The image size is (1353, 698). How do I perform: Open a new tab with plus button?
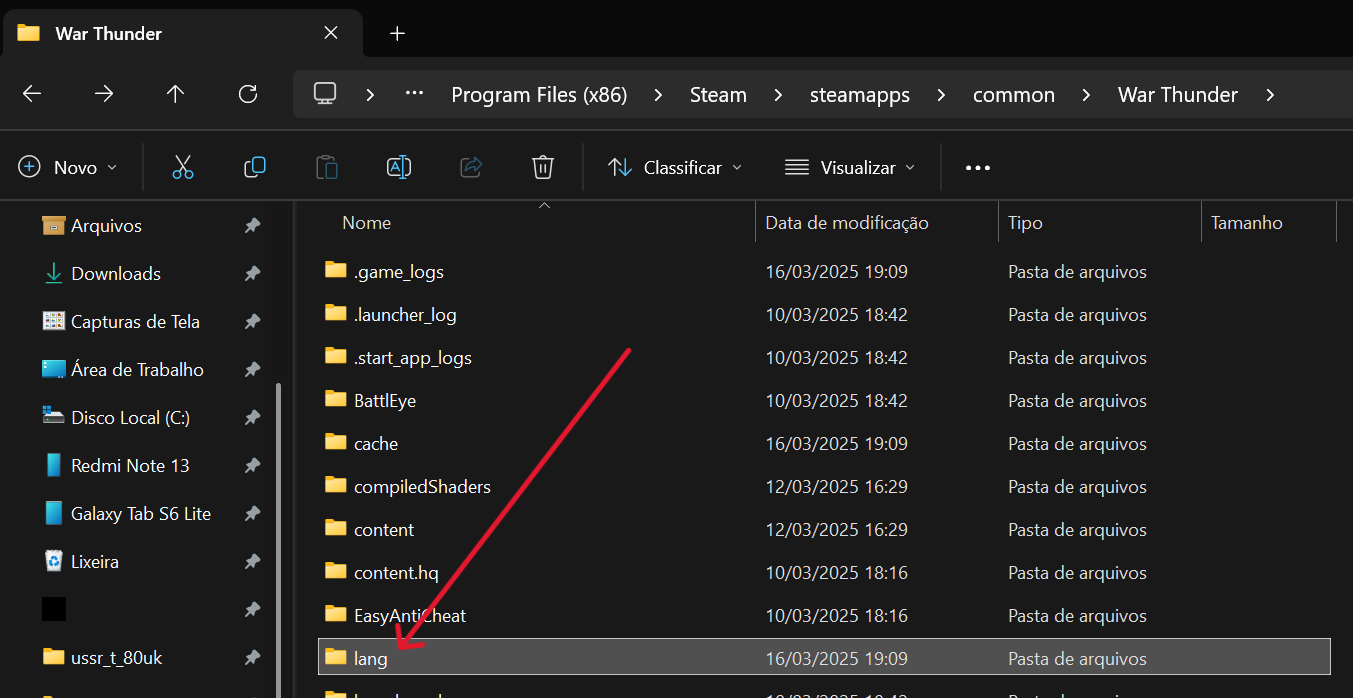[397, 33]
